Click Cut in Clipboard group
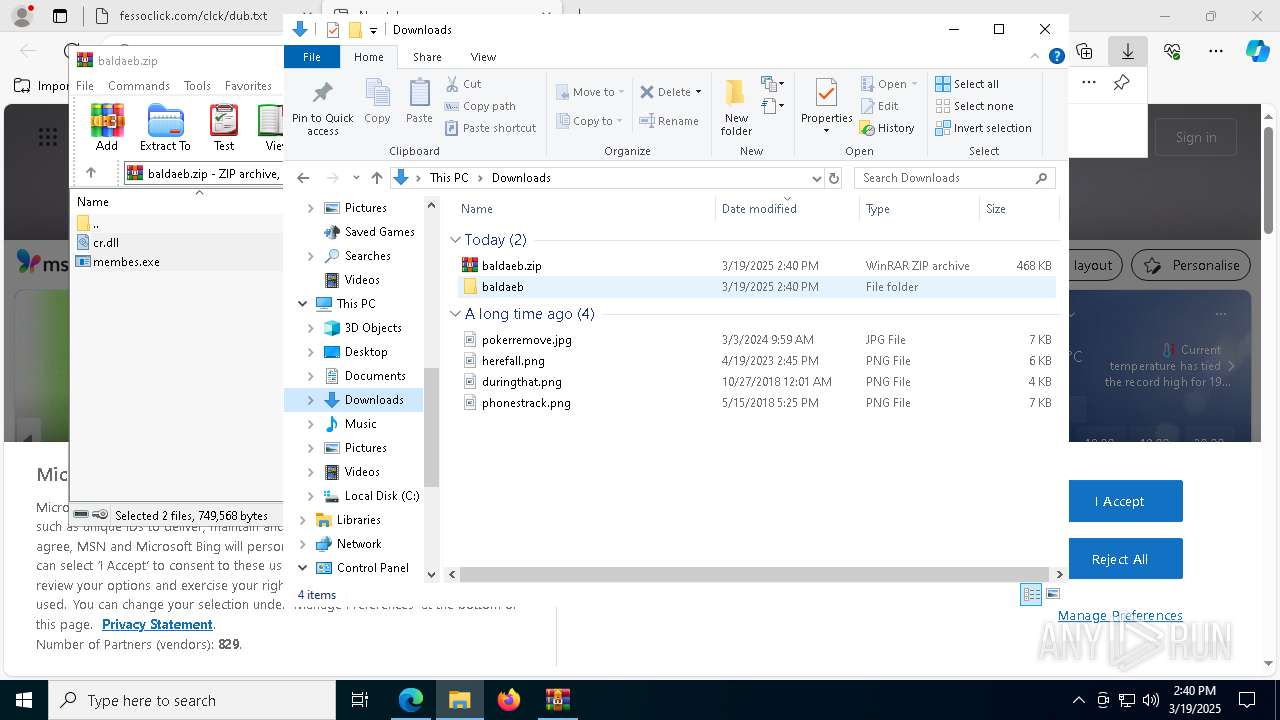Viewport: 1280px width, 720px height. click(463, 84)
